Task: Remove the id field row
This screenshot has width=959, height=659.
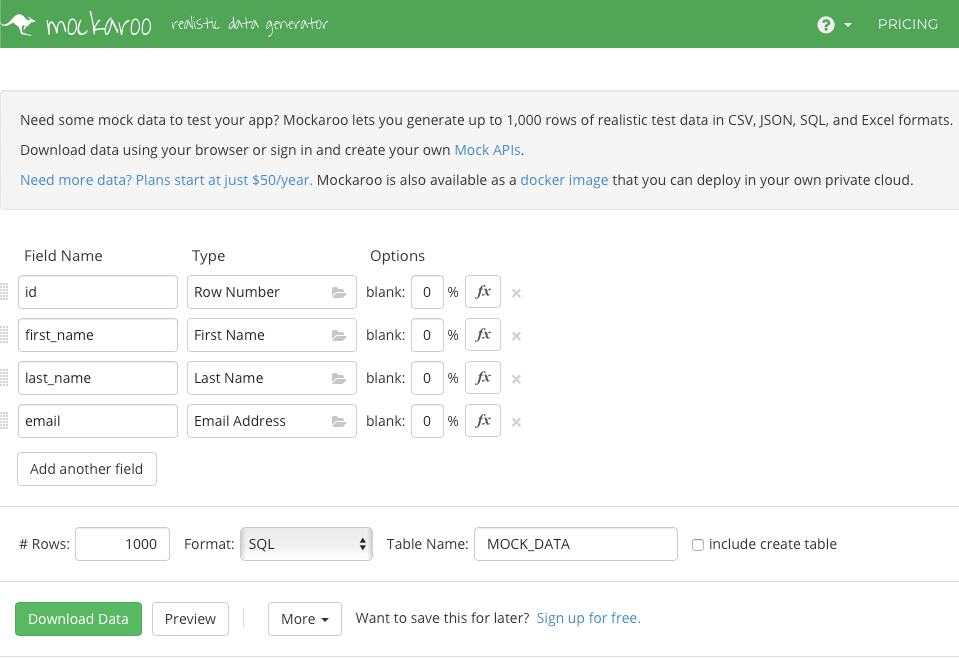Action: click(516, 293)
